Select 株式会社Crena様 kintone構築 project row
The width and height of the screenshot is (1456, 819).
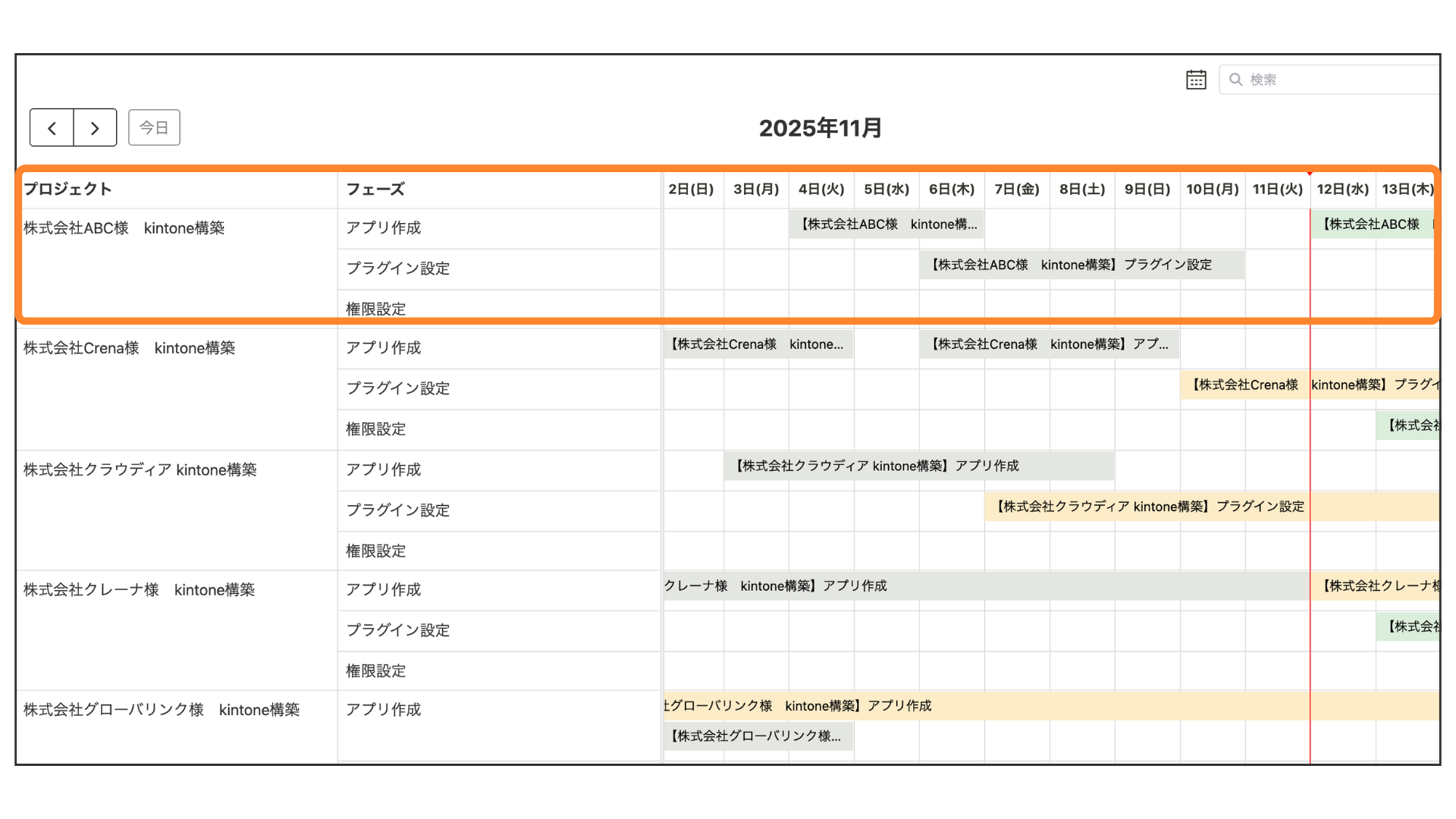click(x=130, y=348)
